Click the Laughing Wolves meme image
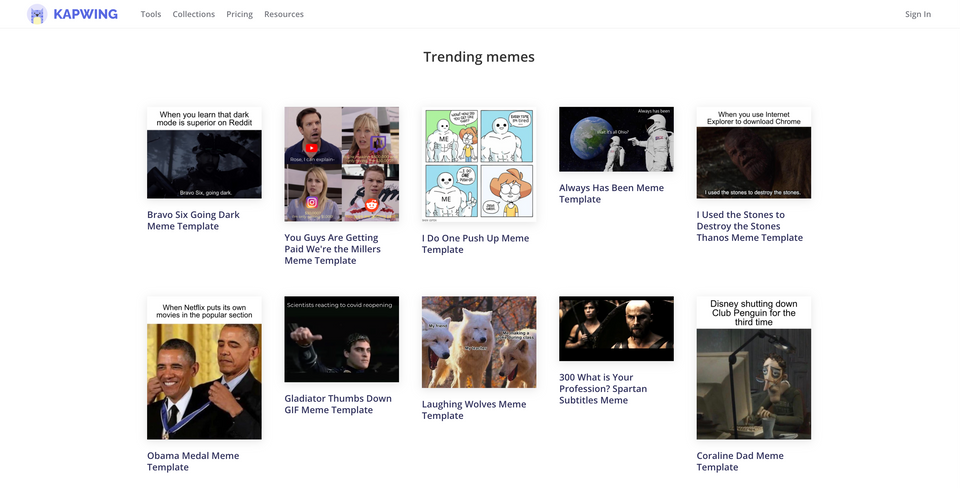Screen dimensions: 960x488 [479, 342]
